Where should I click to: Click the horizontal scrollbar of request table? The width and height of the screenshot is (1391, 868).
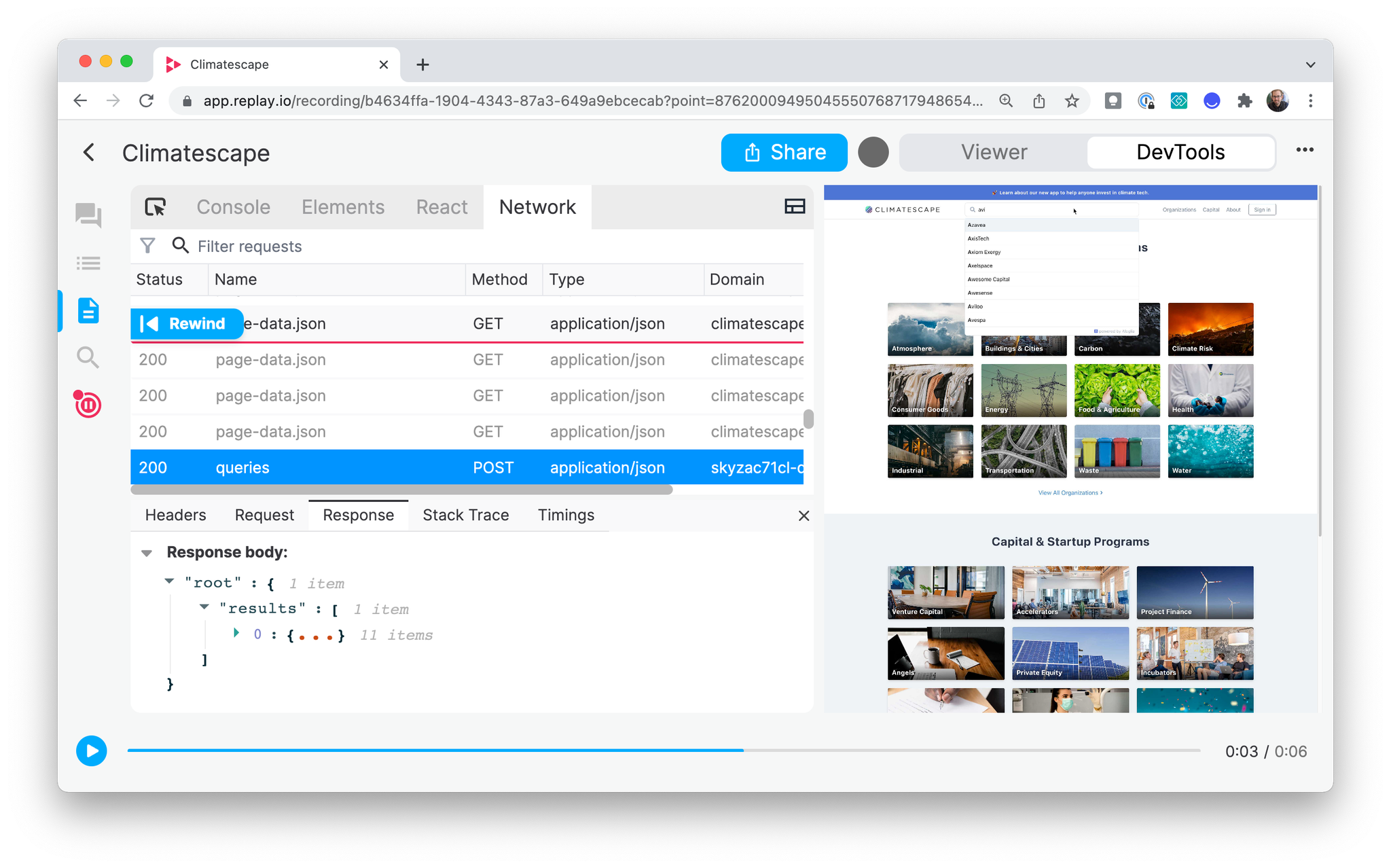click(x=402, y=489)
